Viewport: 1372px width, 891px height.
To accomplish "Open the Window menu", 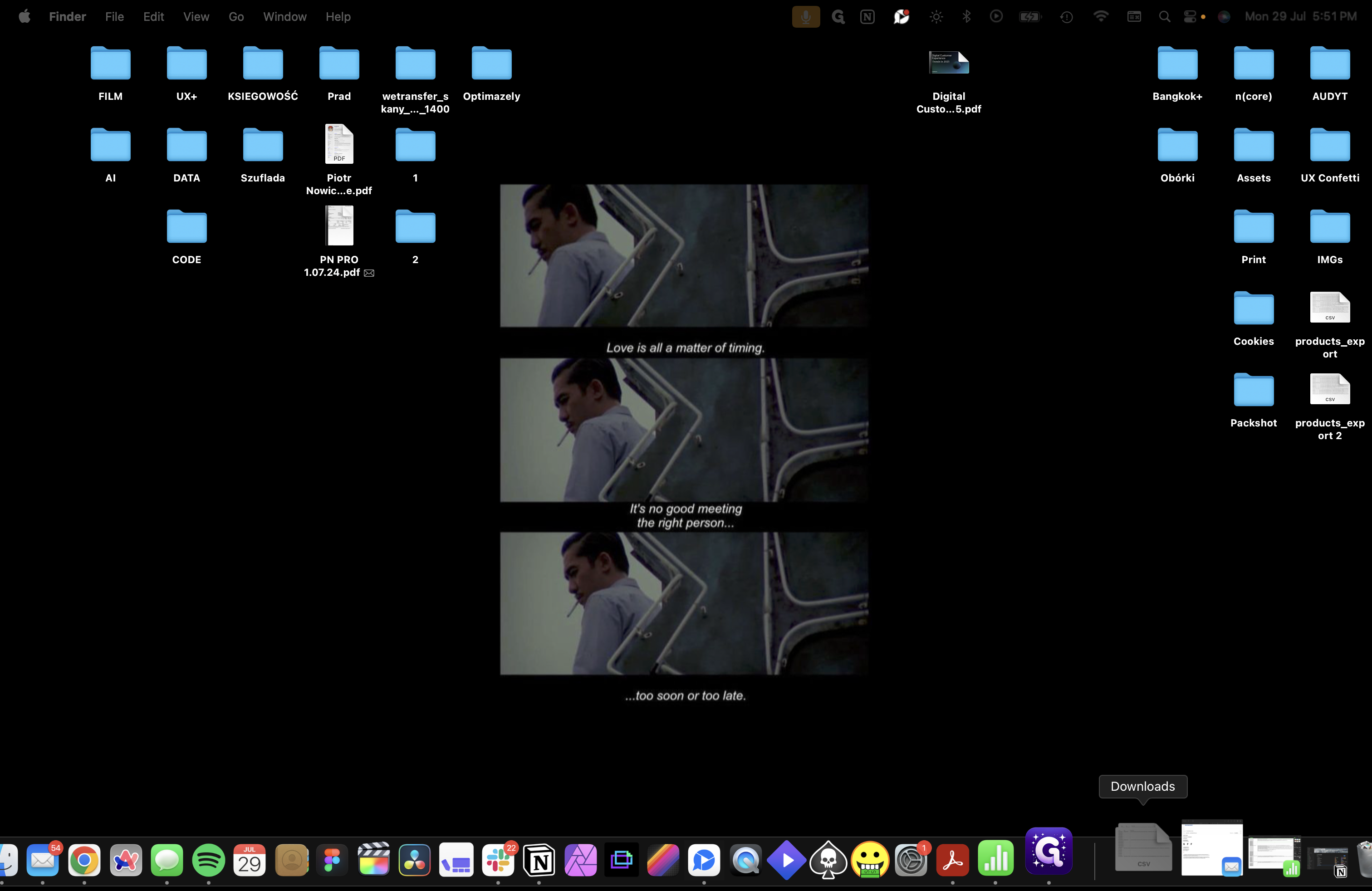I will click(x=285, y=17).
